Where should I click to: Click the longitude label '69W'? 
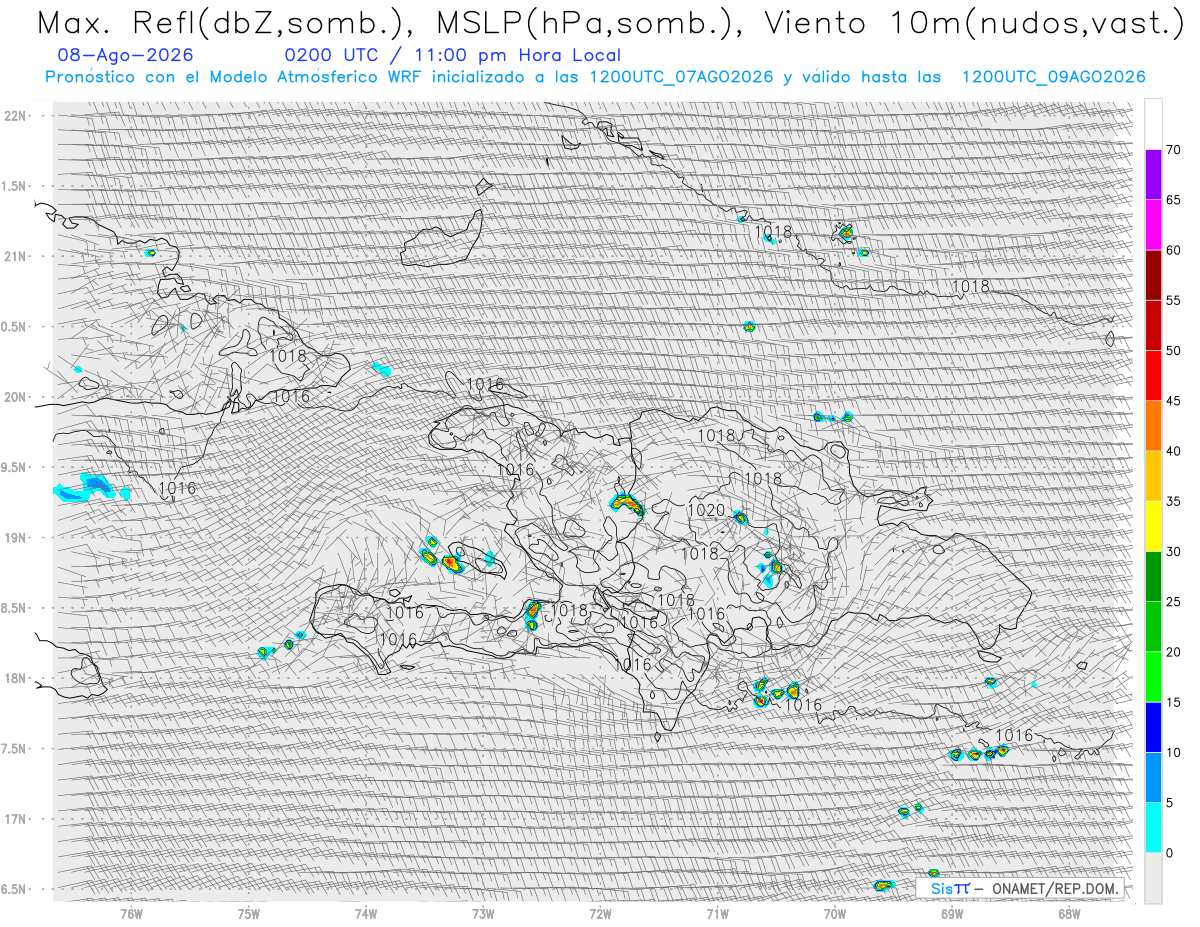952,913
